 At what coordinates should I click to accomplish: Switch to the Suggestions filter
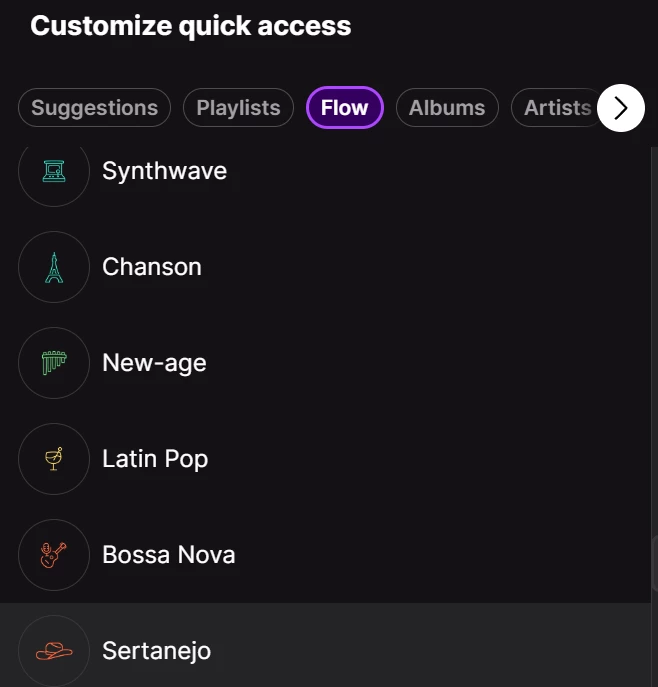[x=94, y=108]
